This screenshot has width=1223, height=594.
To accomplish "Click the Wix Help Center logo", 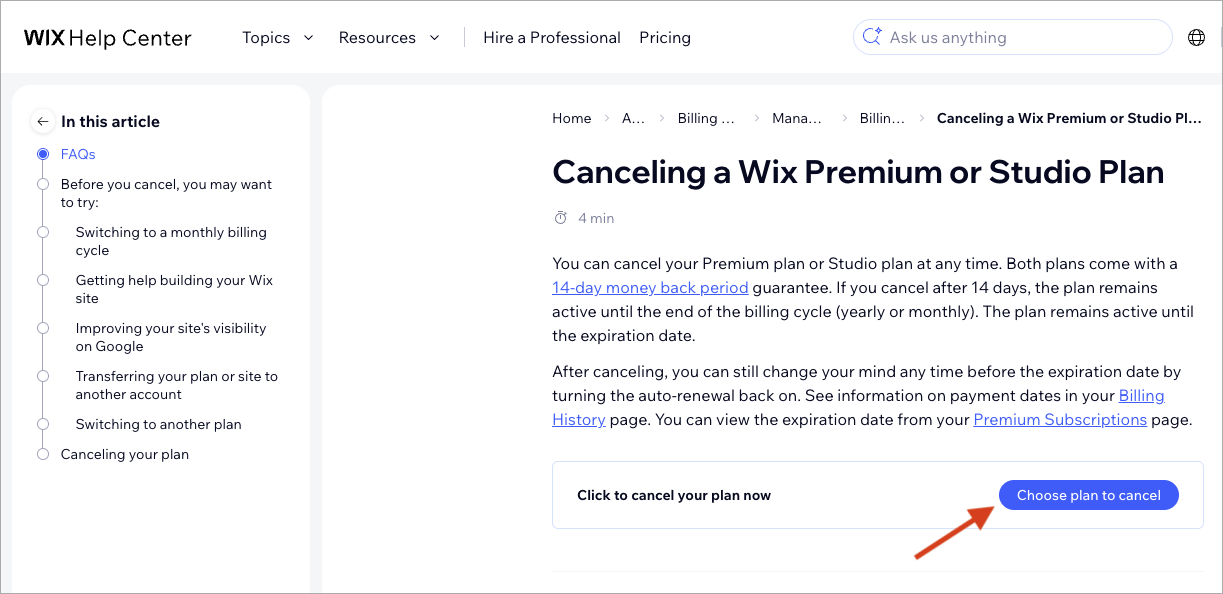I will (x=107, y=37).
